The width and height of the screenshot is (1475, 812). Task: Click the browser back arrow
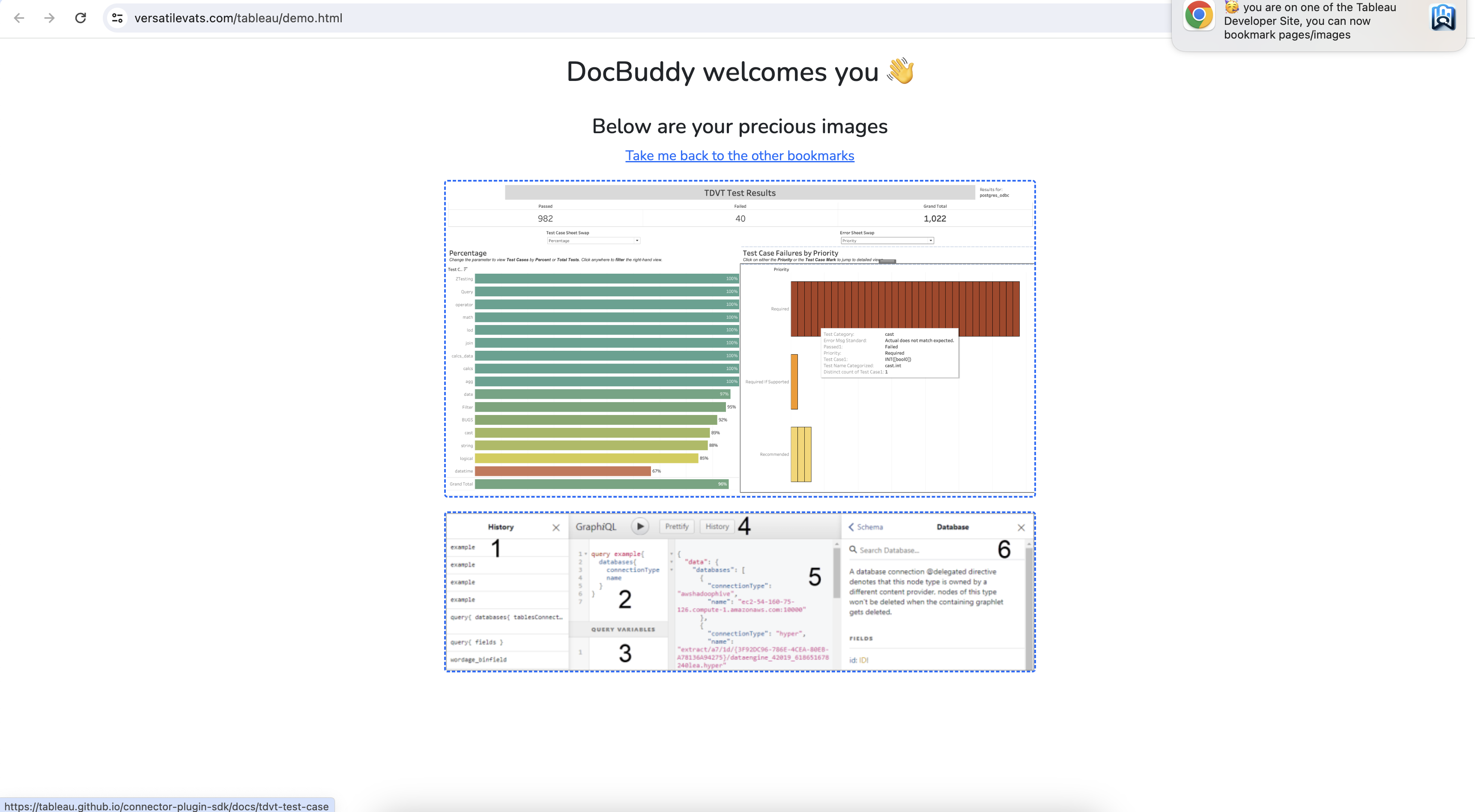pyautogui.click(x=19, y=18)
